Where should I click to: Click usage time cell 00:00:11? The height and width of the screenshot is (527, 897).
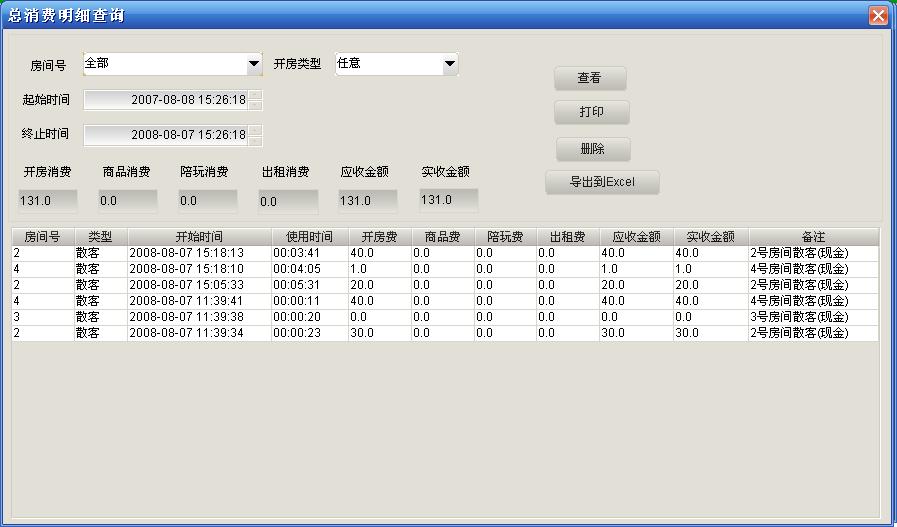click(309, 301)
